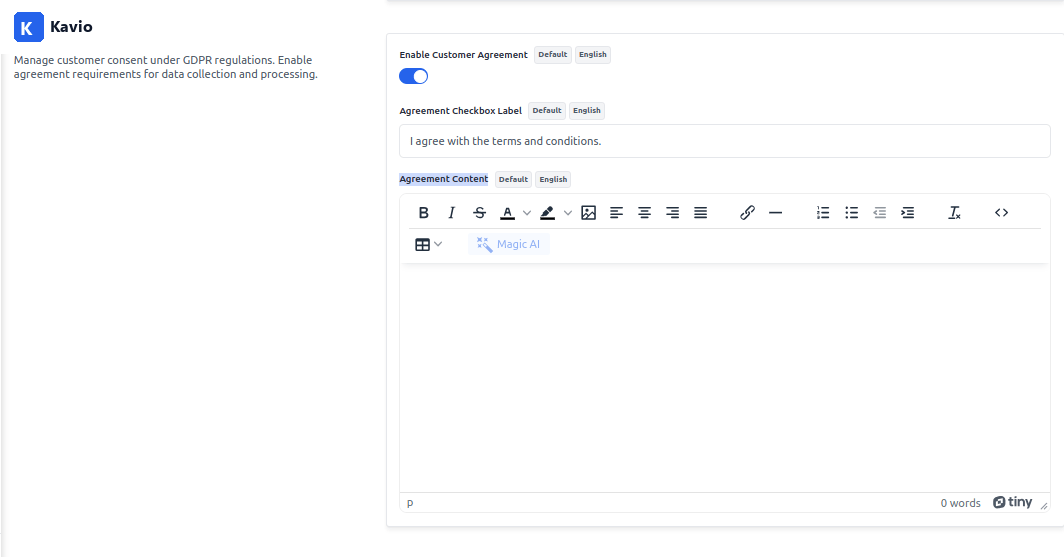Open source code view
This screenshot has width=1064, height=557.
click(1002, 213)
